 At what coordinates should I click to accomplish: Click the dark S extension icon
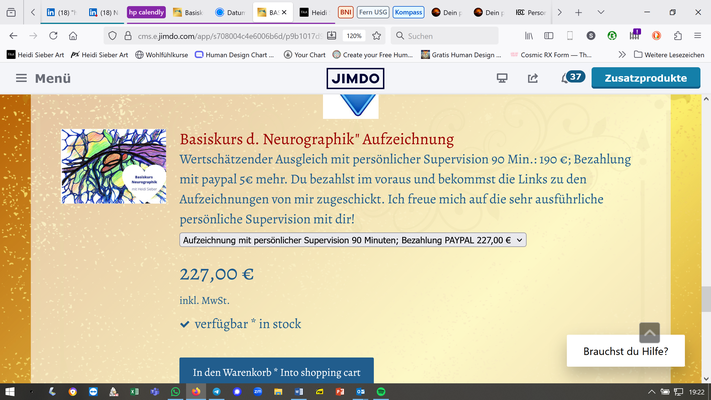coord(591,36)
